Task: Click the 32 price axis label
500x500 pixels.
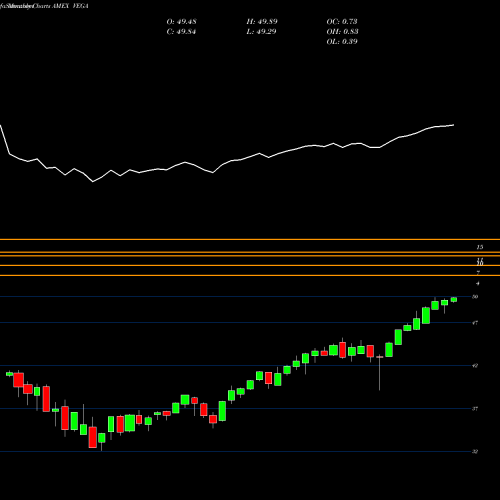Action: pyautogui.click(x=475, y=452)
